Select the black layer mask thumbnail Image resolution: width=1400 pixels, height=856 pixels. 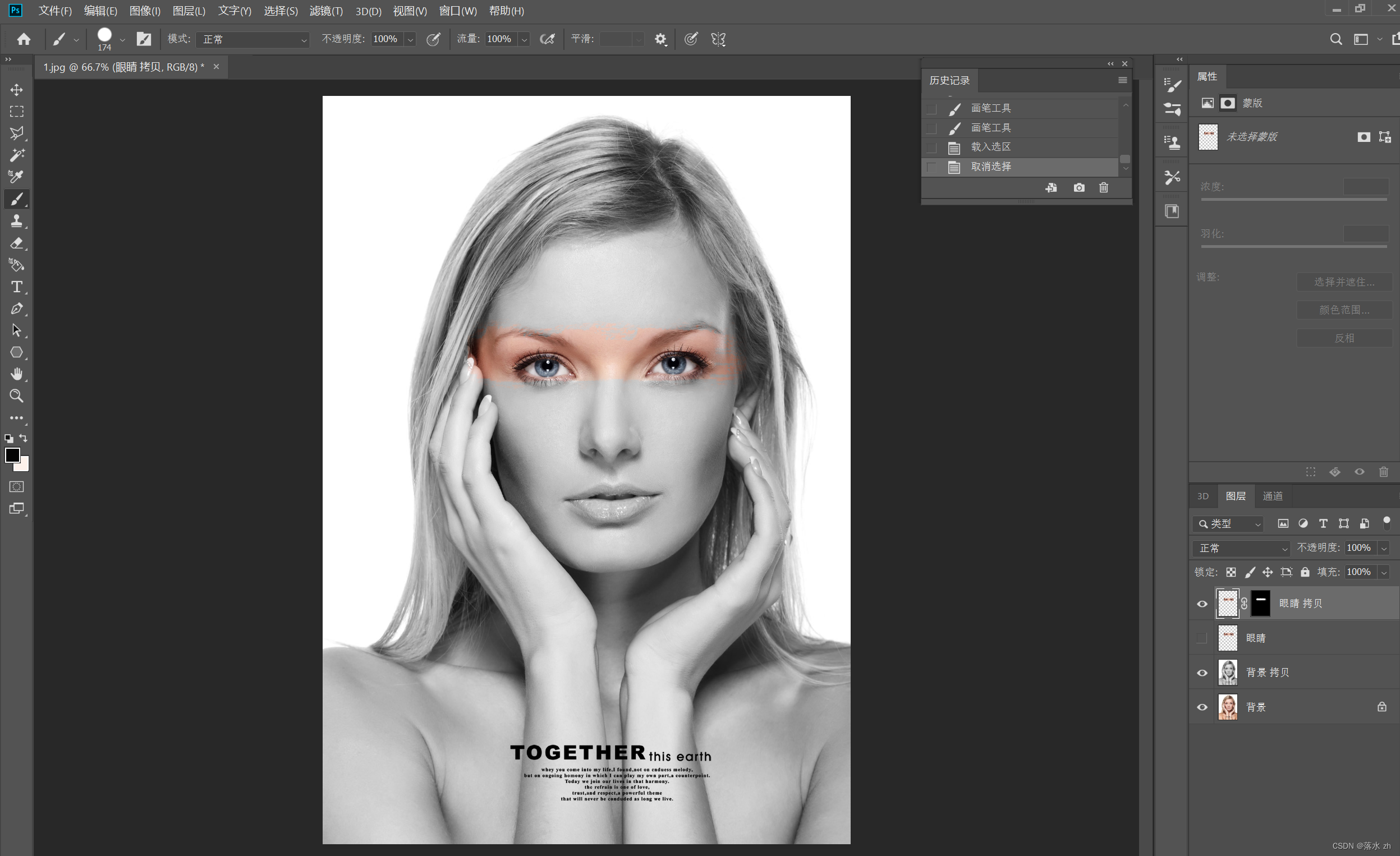(x=1260, y=603)
